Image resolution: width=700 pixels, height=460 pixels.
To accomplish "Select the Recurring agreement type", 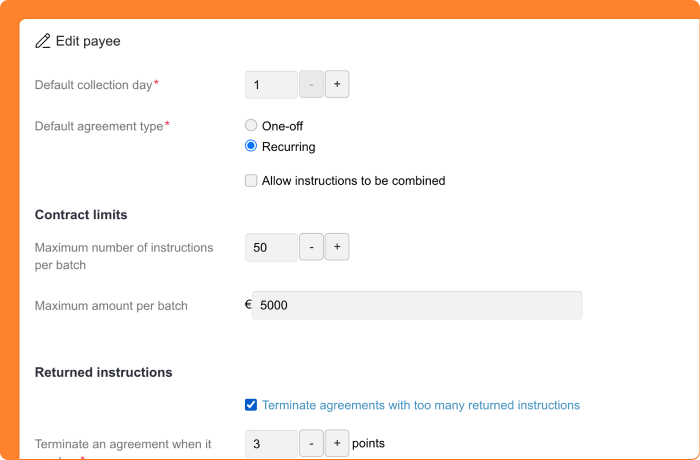I will (x=251, y=146).
